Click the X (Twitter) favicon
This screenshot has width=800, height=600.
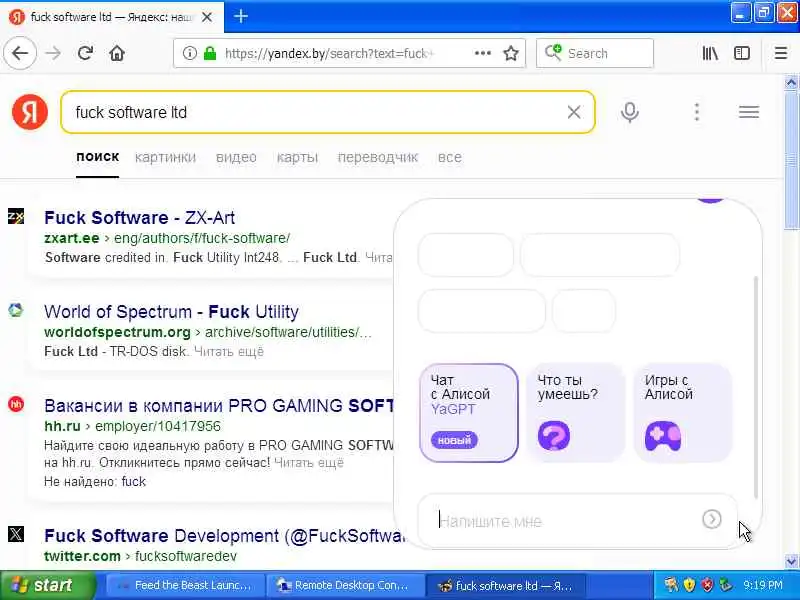tap(16, 534)
